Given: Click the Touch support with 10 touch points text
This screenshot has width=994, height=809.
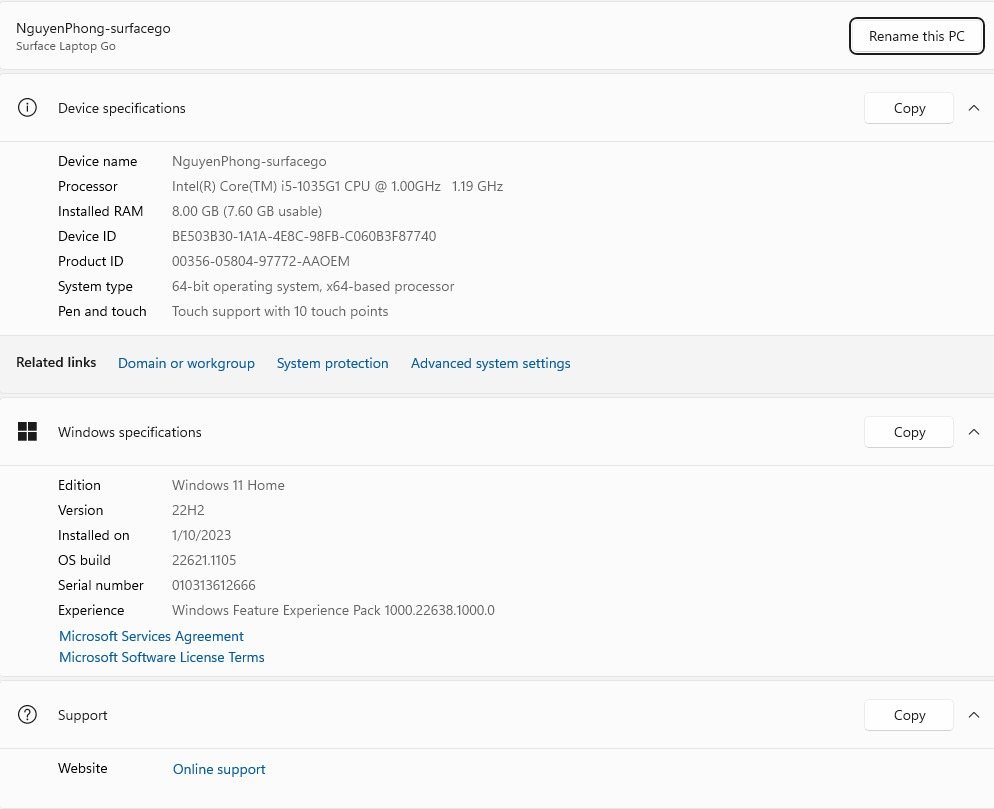Looking at the screenshot, I should [280, 311].
